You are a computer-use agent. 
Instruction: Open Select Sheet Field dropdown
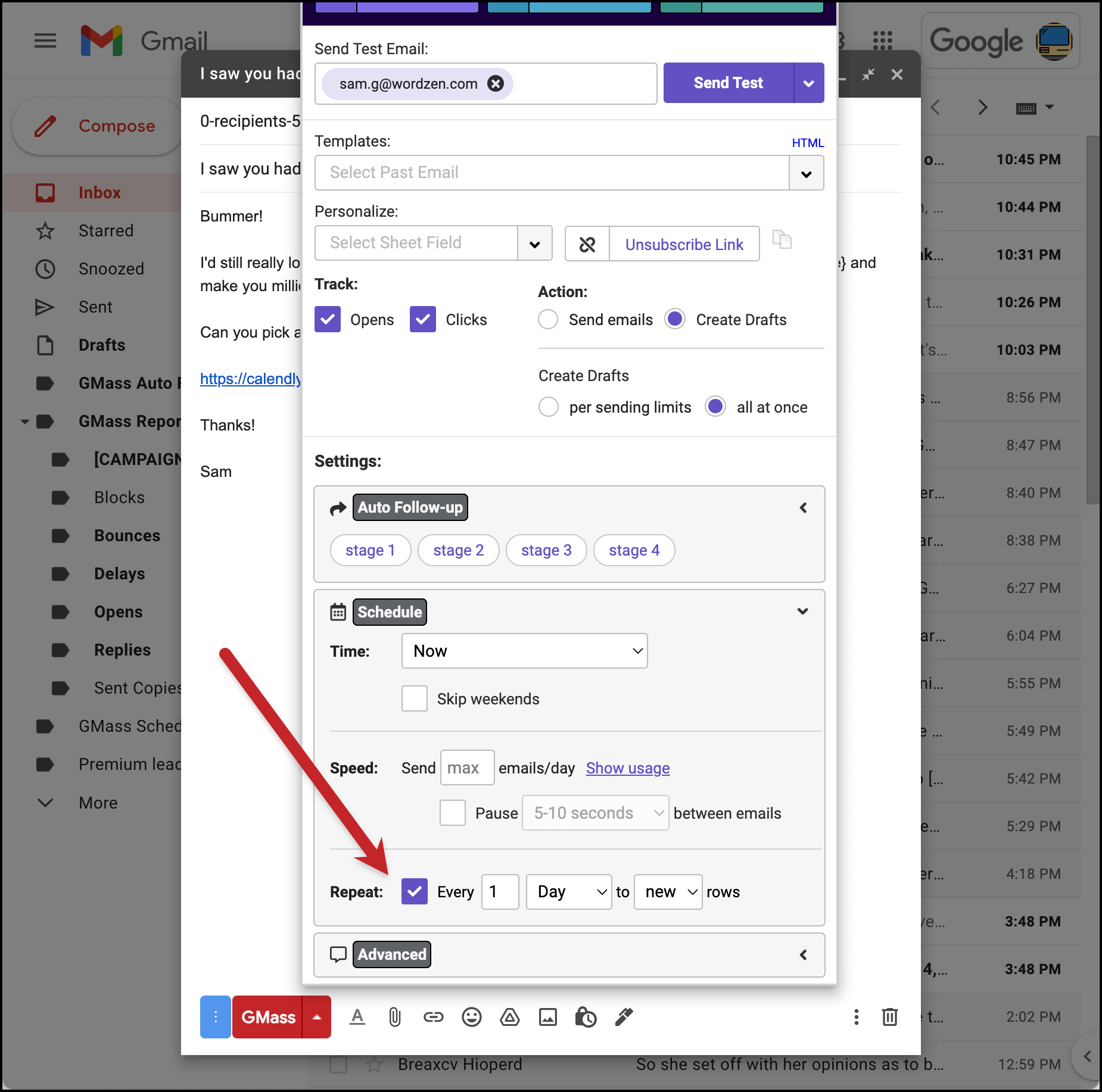click(535, 244)
